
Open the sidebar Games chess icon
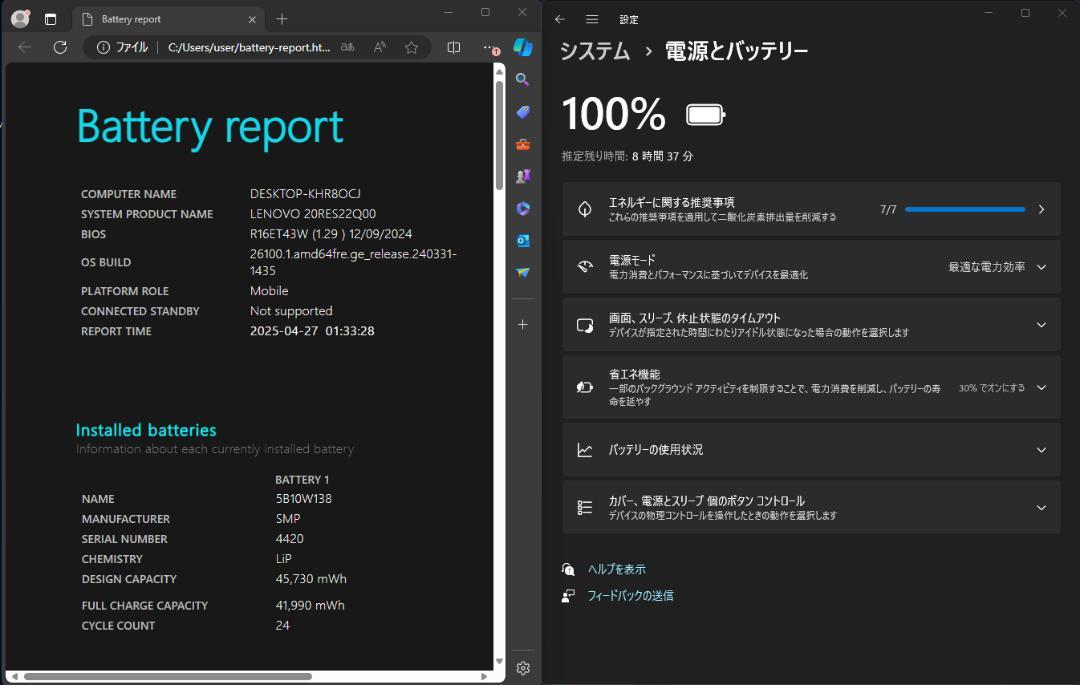523,176
